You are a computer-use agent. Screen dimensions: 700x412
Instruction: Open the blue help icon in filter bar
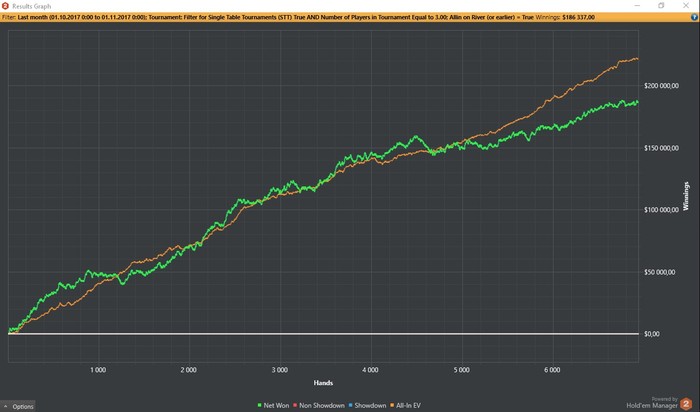(x=694, y=17)
